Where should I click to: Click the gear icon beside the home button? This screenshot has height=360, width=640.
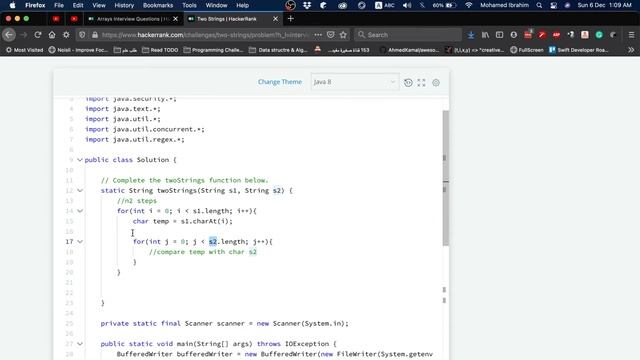[x=66, y=35]
